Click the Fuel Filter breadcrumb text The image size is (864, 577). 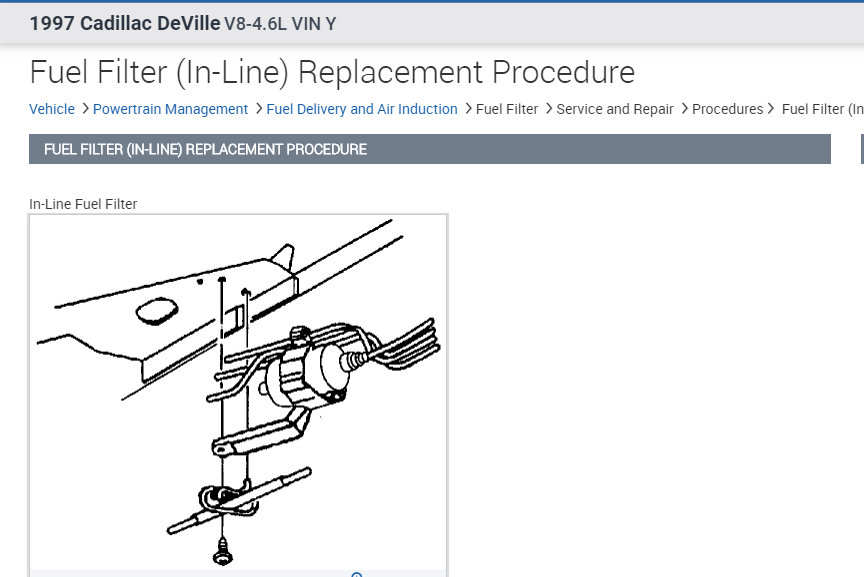[x=507, y=109]
